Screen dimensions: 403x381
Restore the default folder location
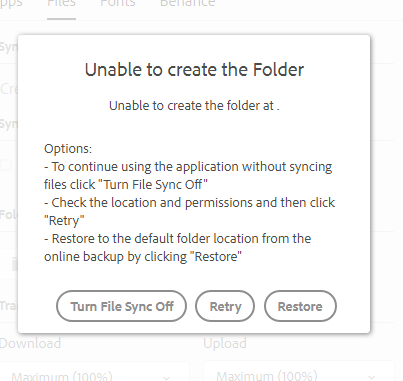click(x=300, y=306)
